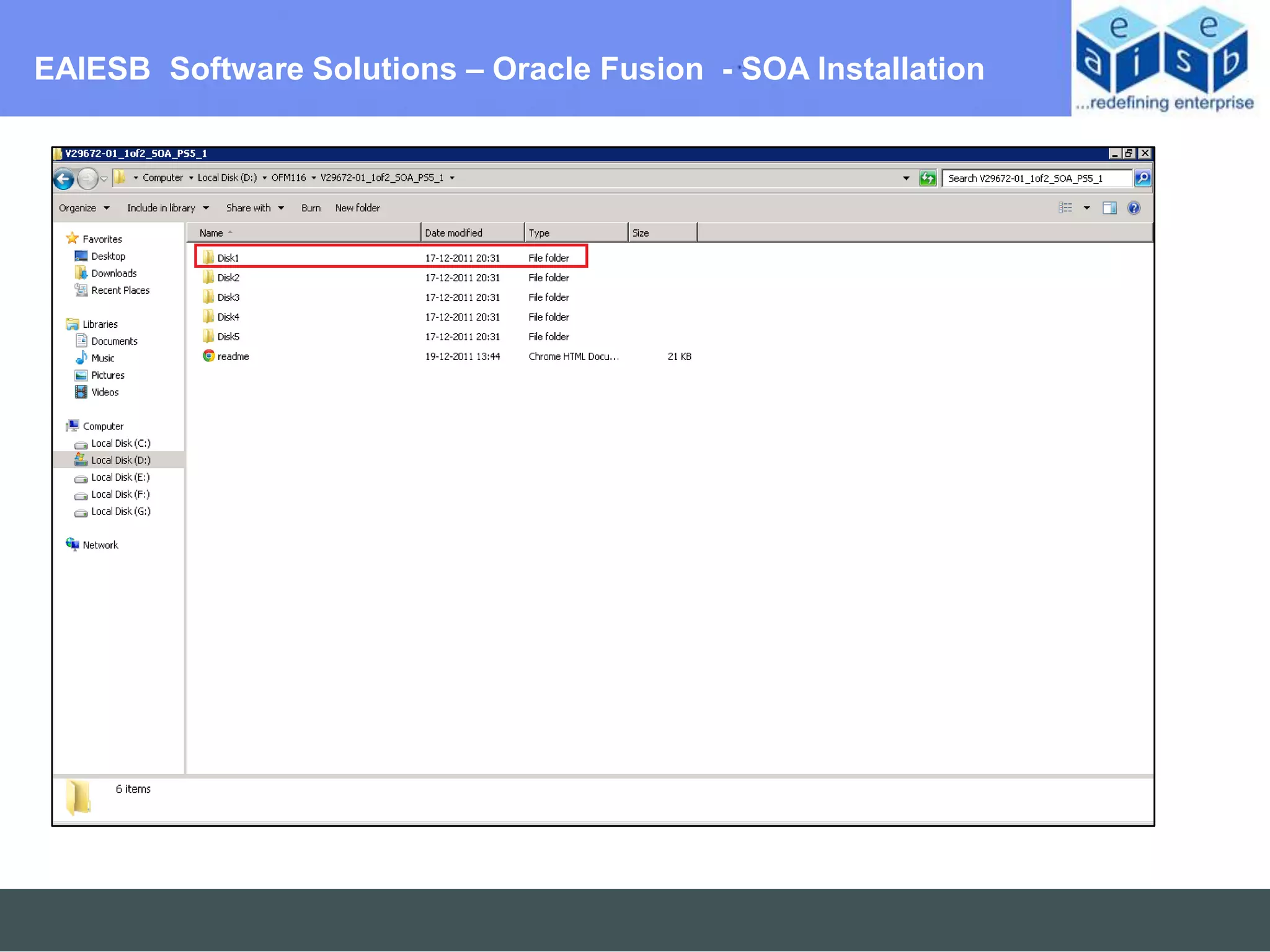Click Network in the navigation pane
The image size is (1270, 952).
click(100, 545)
